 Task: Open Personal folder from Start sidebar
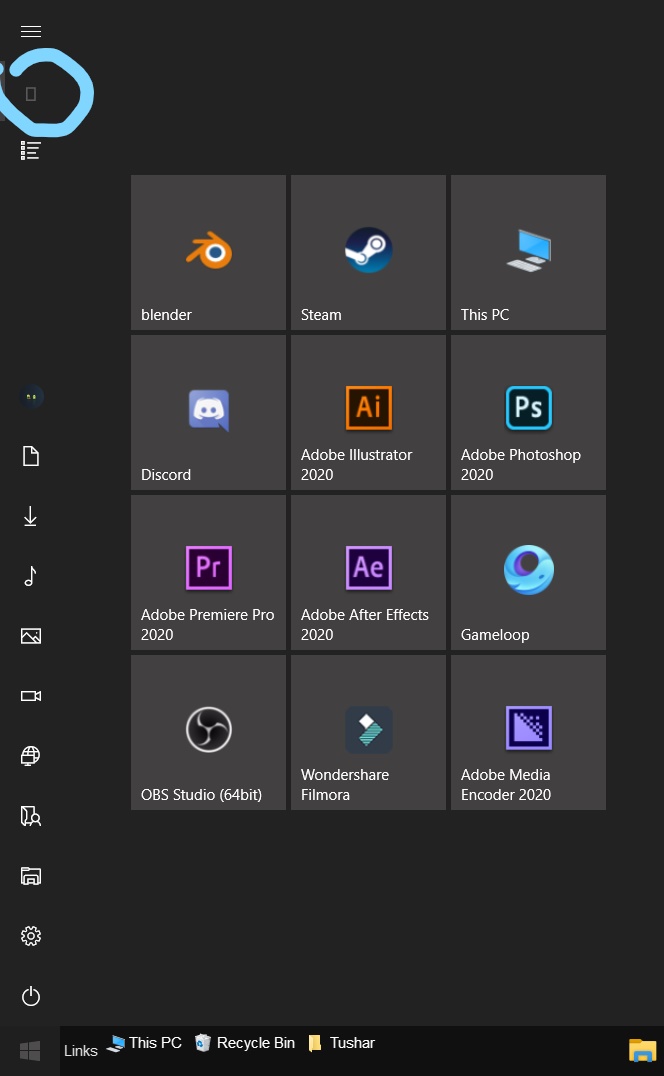tap(31, 816)
